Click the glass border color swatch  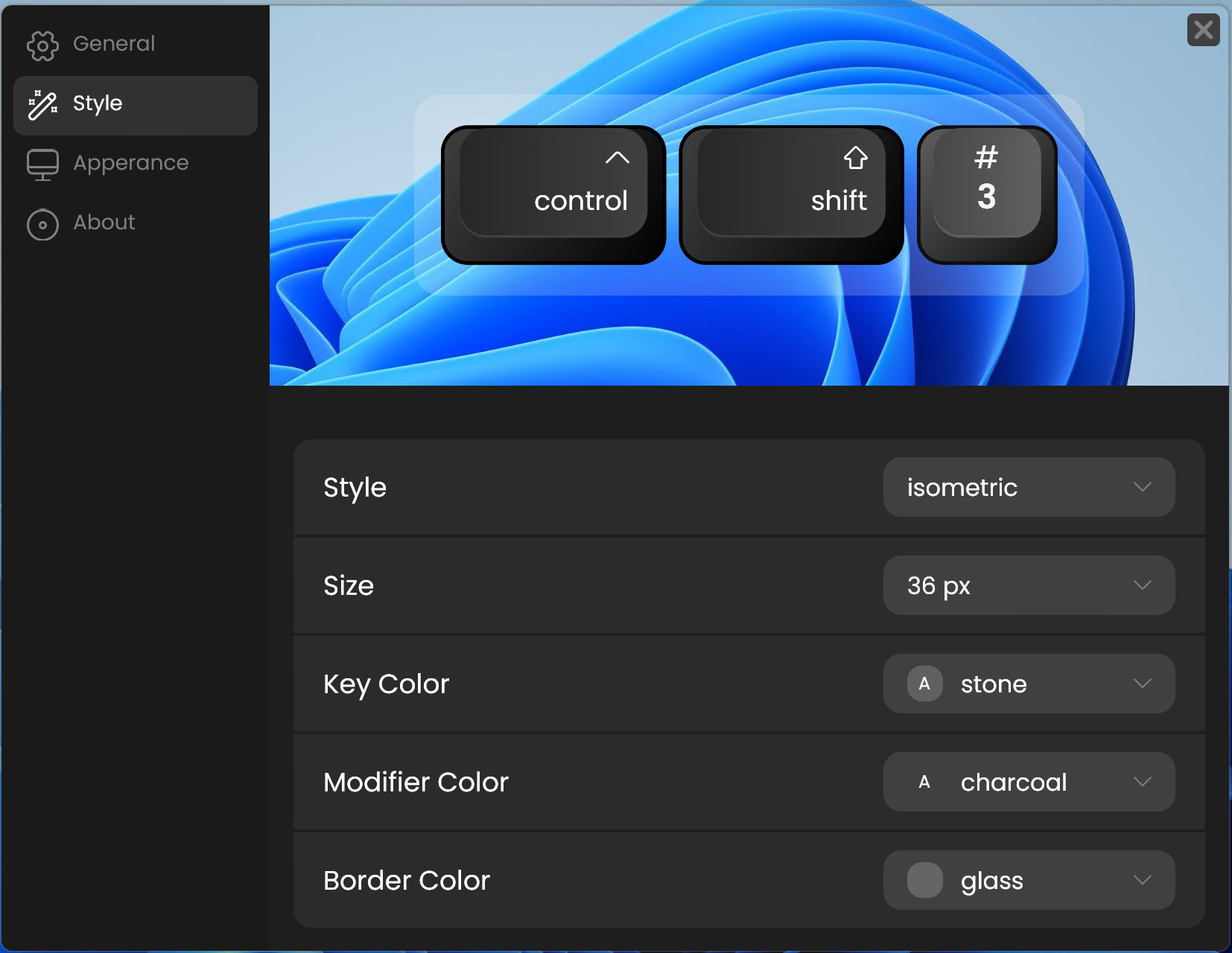(x=924, y=880)
